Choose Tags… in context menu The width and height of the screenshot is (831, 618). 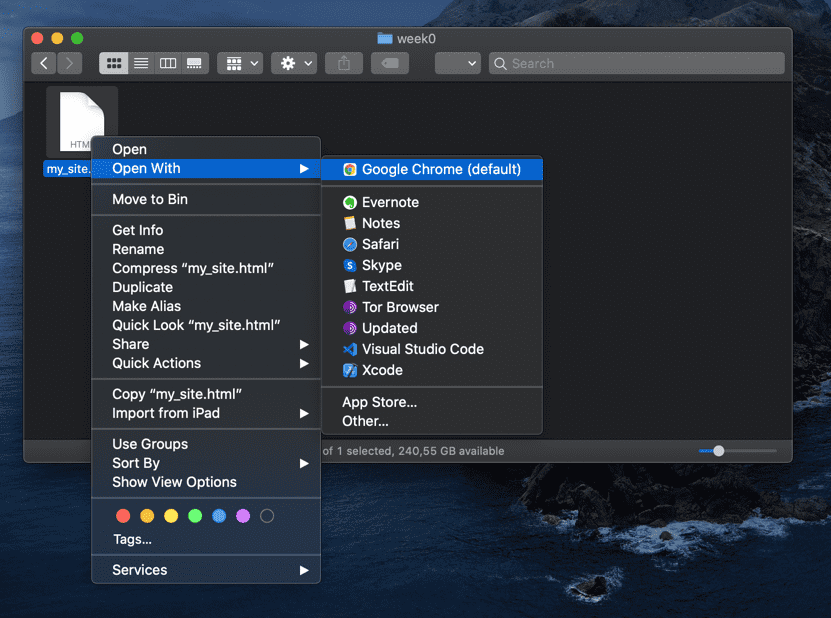coord(206,540)
